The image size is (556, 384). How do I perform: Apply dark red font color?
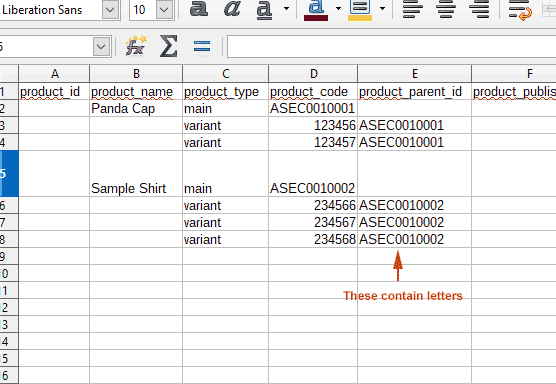point(316,10)
